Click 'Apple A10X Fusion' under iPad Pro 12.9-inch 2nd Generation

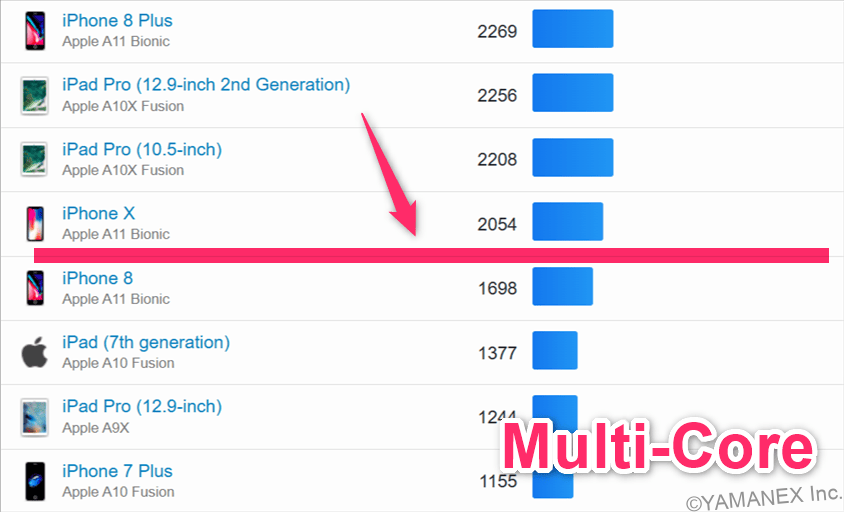(x=123, y=106)
